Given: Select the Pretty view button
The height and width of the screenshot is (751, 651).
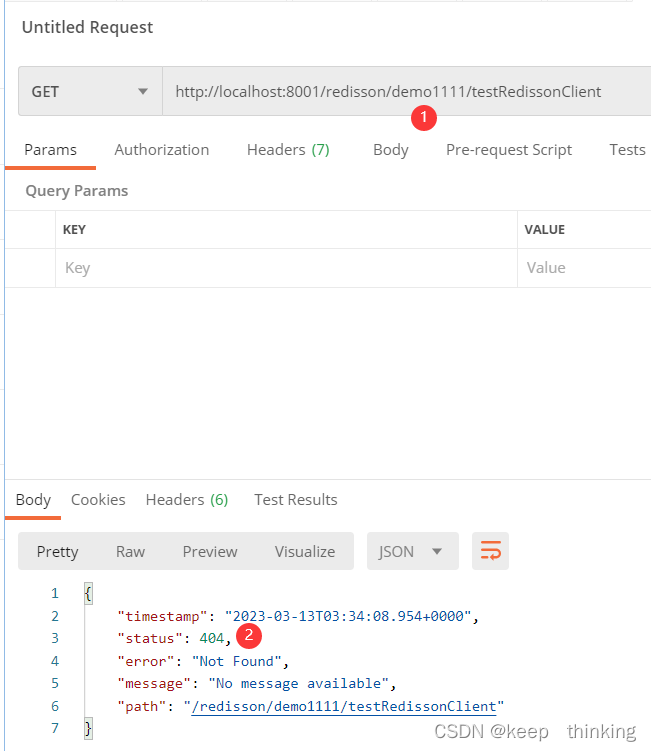Looking at the screenshot, I should (57, 552).
